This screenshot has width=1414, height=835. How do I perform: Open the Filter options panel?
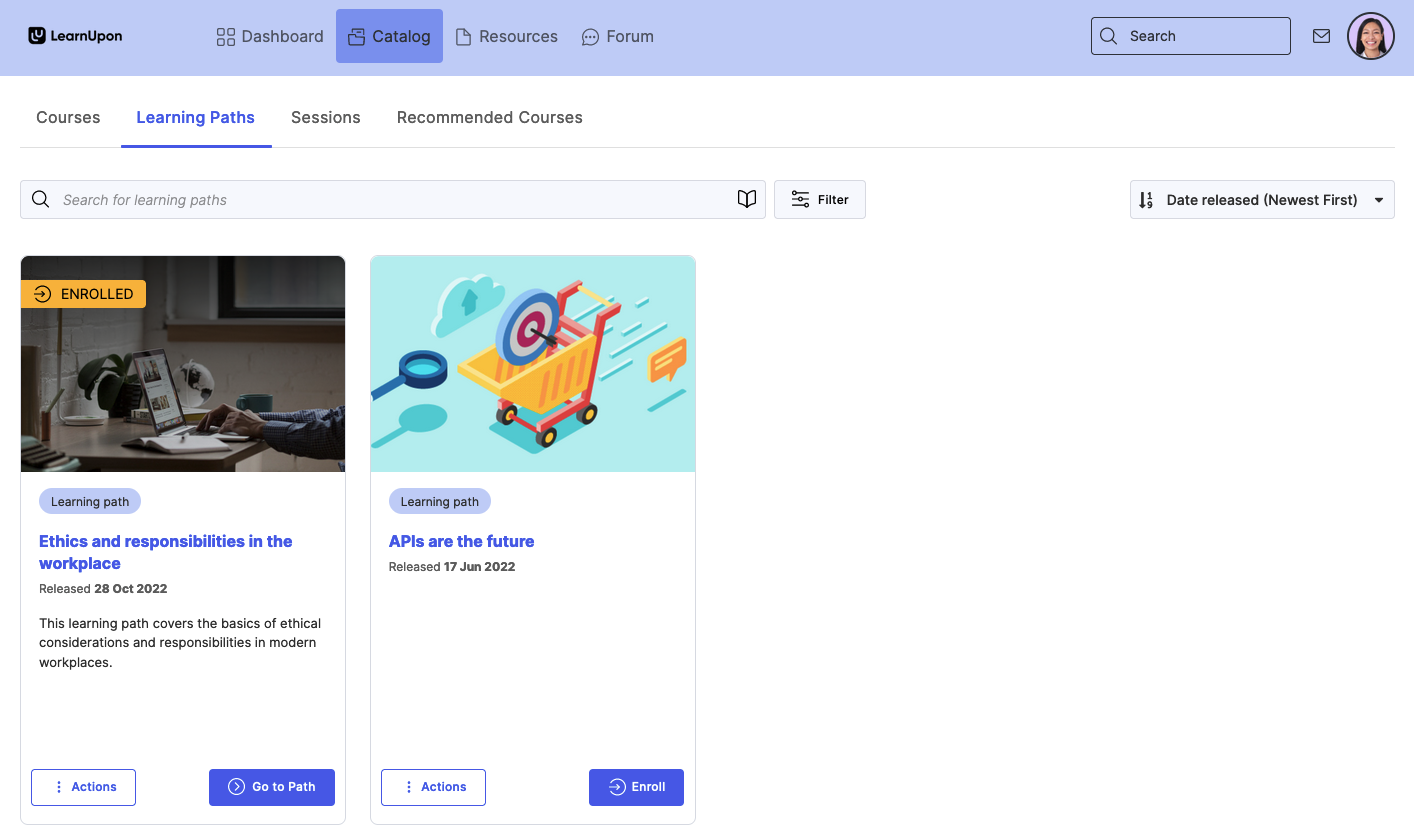pos(819,199)
